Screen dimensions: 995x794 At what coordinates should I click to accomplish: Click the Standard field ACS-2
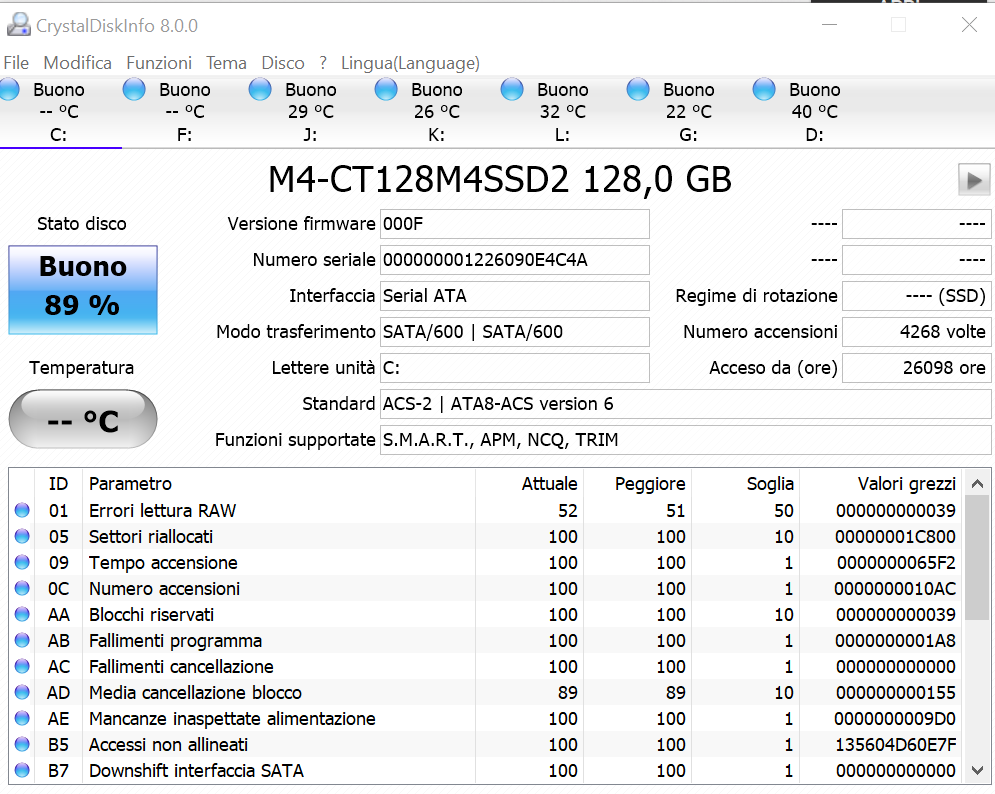685,404
